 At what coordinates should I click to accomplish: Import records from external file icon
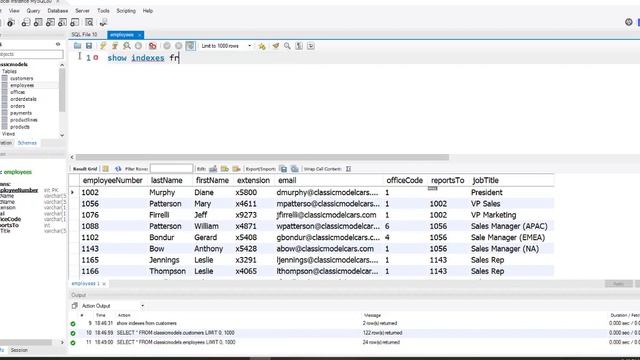coord(295,169)
